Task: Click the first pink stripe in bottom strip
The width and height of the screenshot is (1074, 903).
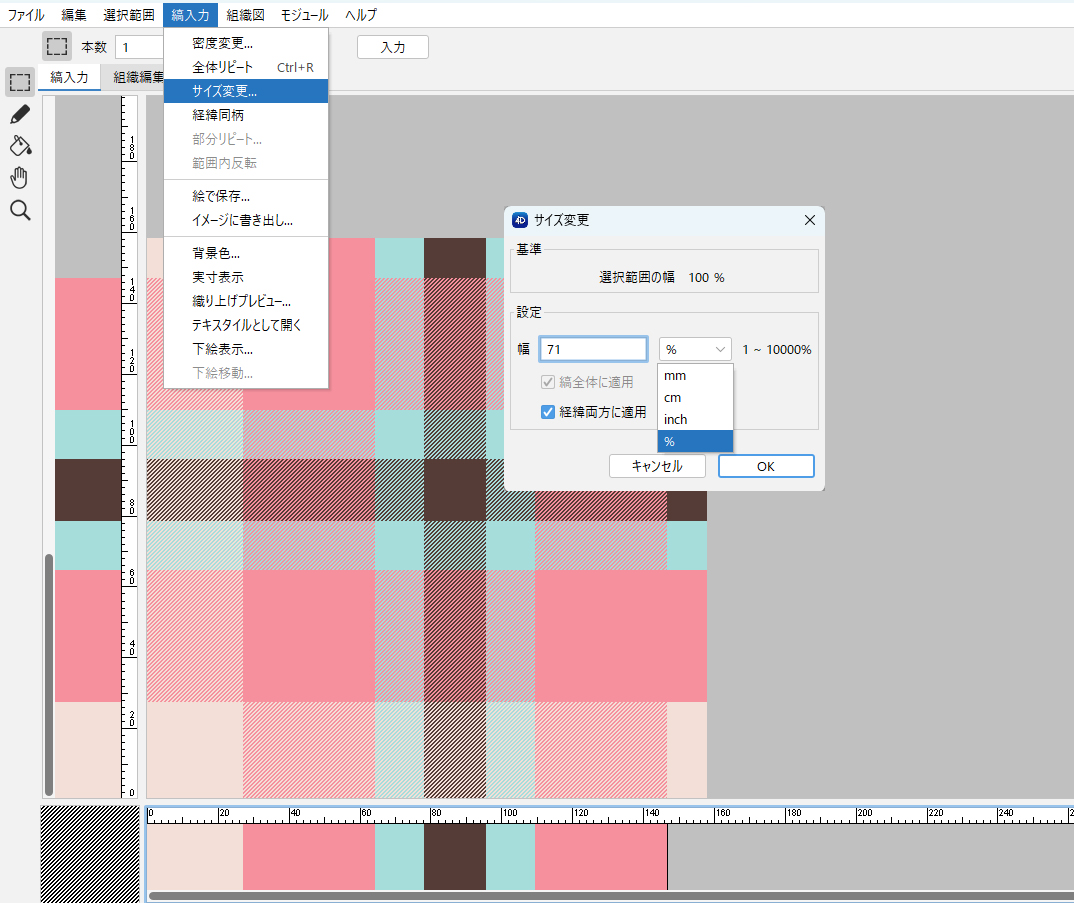Action: [309, 856]
